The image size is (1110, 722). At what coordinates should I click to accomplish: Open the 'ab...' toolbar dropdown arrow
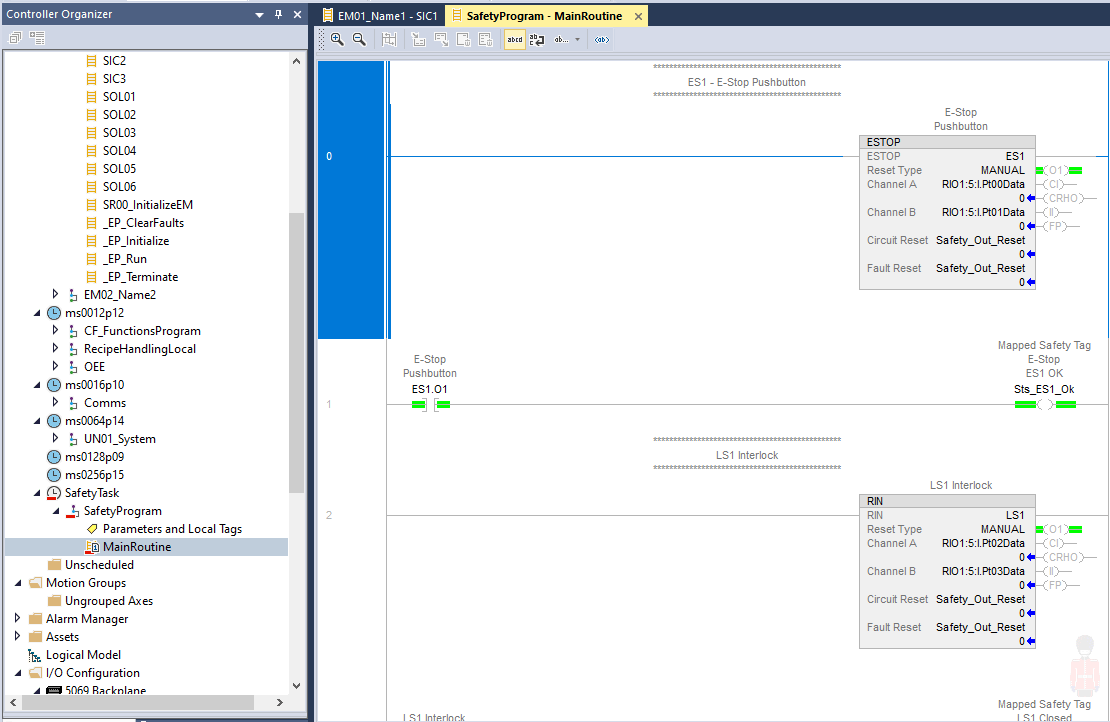click(577, 40)
